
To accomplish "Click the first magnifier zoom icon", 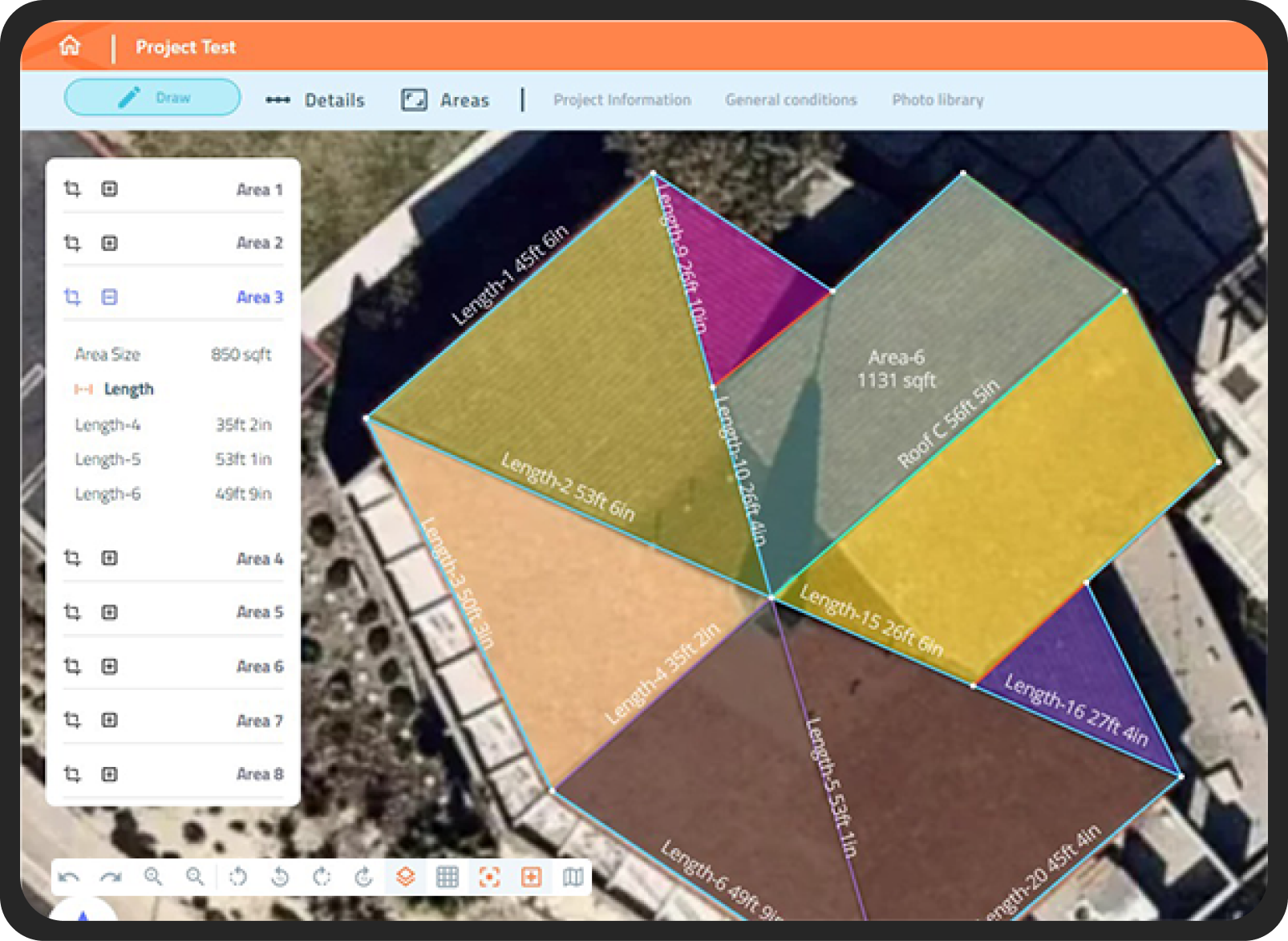I will pyautogui.click(x=153, y=877).
